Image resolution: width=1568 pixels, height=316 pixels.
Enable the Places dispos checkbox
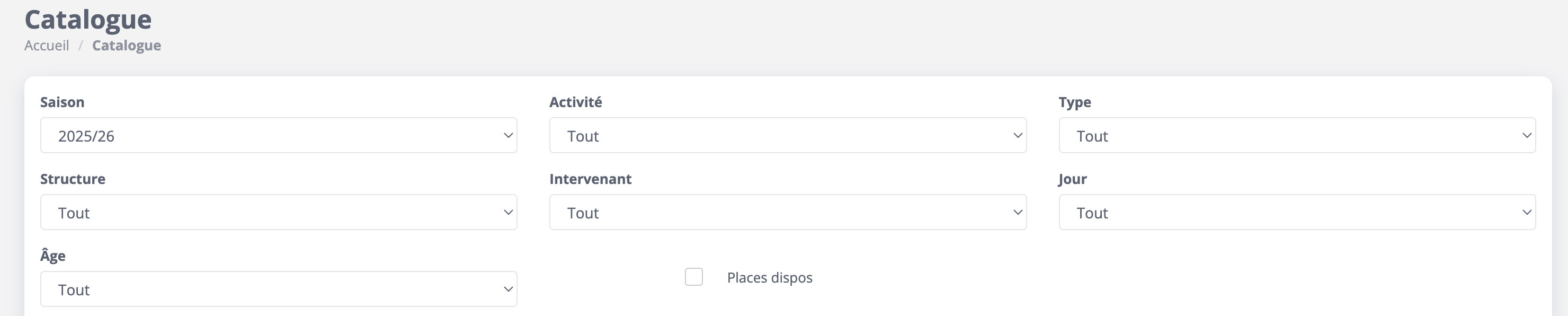pyautogui.click(x=694, y=277)
